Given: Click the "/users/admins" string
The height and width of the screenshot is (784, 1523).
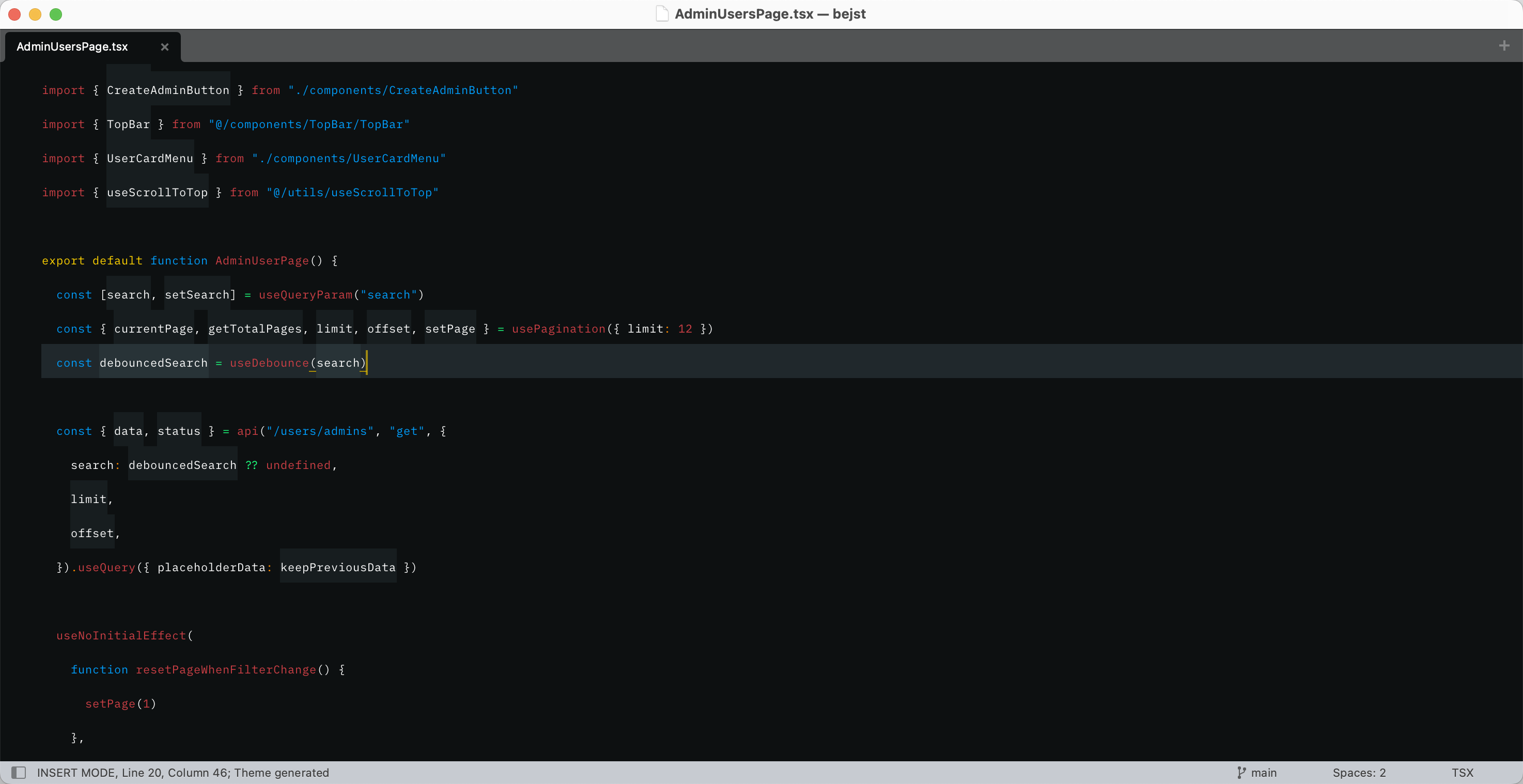Looking at the screenshot, I should click(x=320, y=431).
